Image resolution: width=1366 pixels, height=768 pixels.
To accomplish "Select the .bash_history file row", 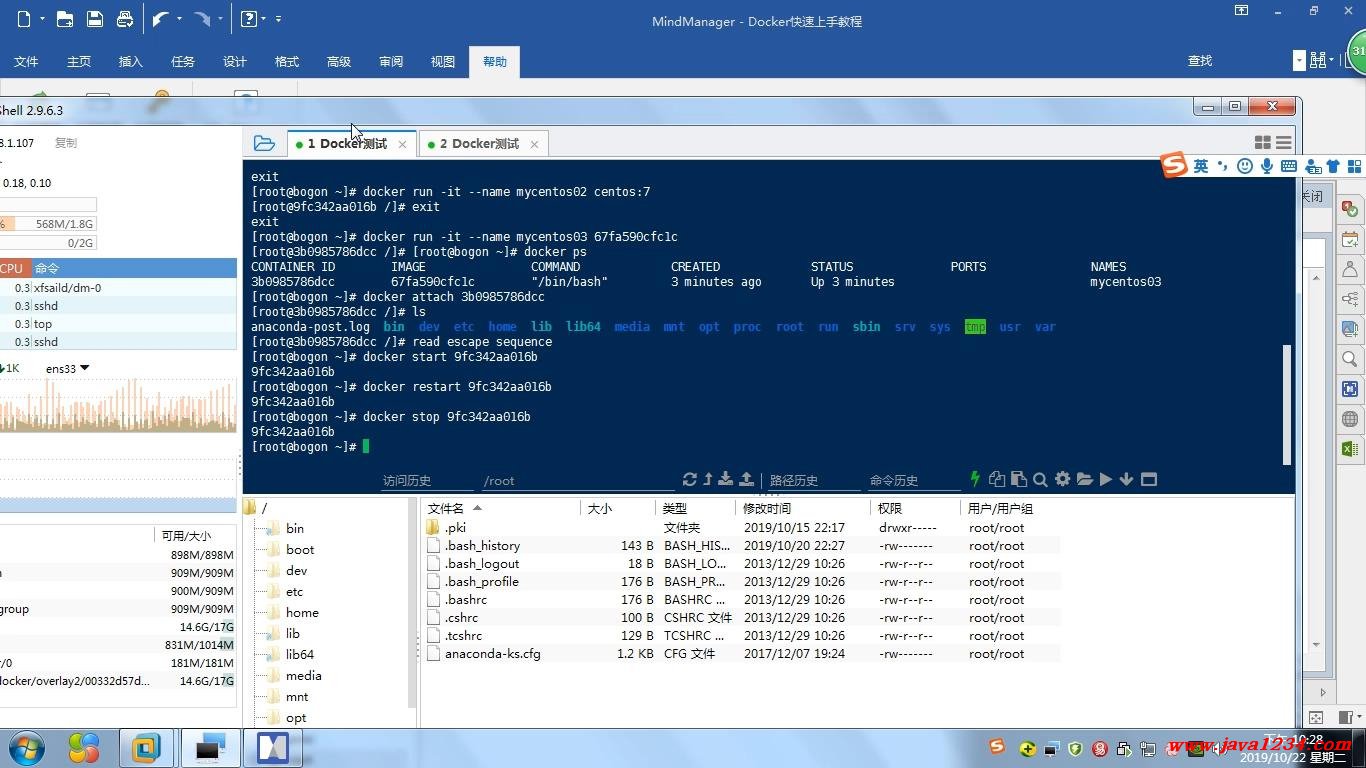I will click(740, 546).
